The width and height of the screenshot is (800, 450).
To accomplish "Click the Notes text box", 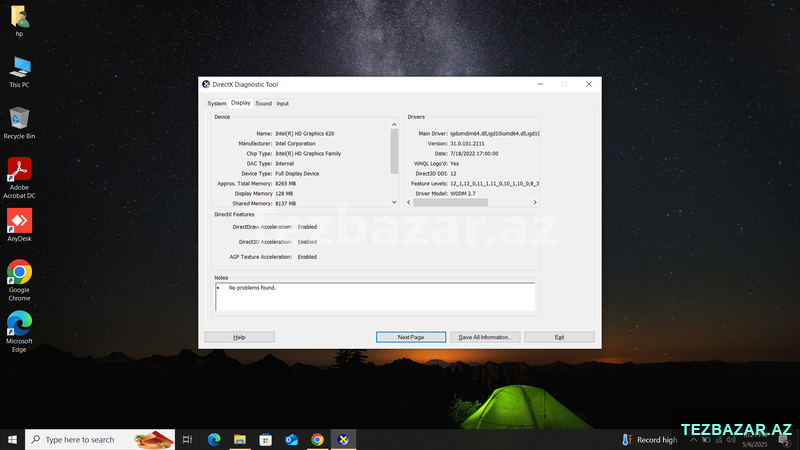I will click(x=375, y=297).
